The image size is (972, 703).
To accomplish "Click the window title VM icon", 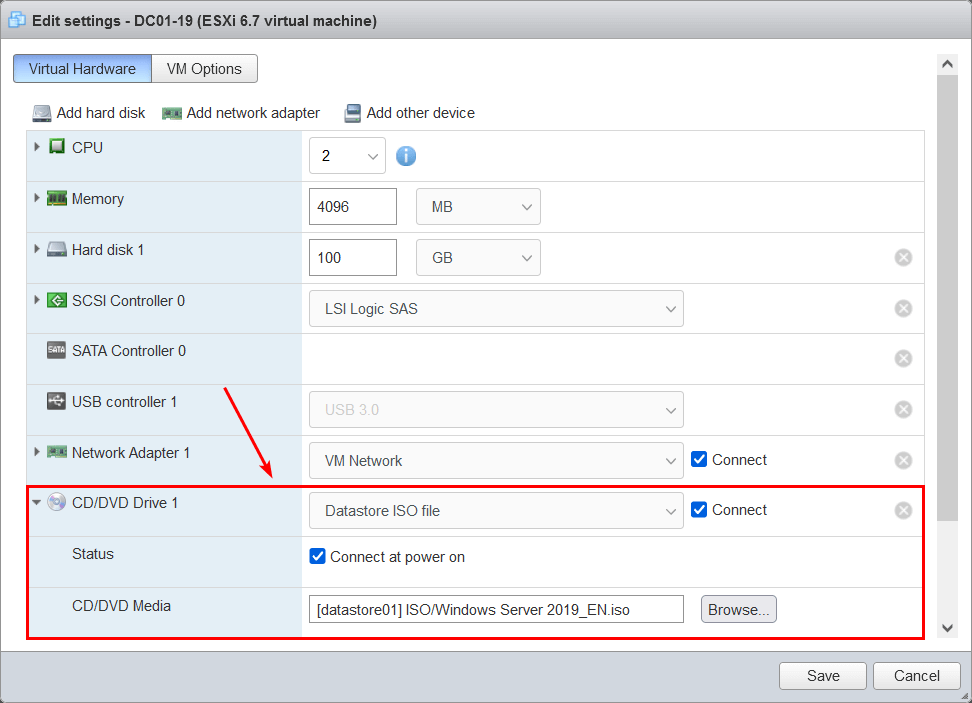I will [17, 20].
